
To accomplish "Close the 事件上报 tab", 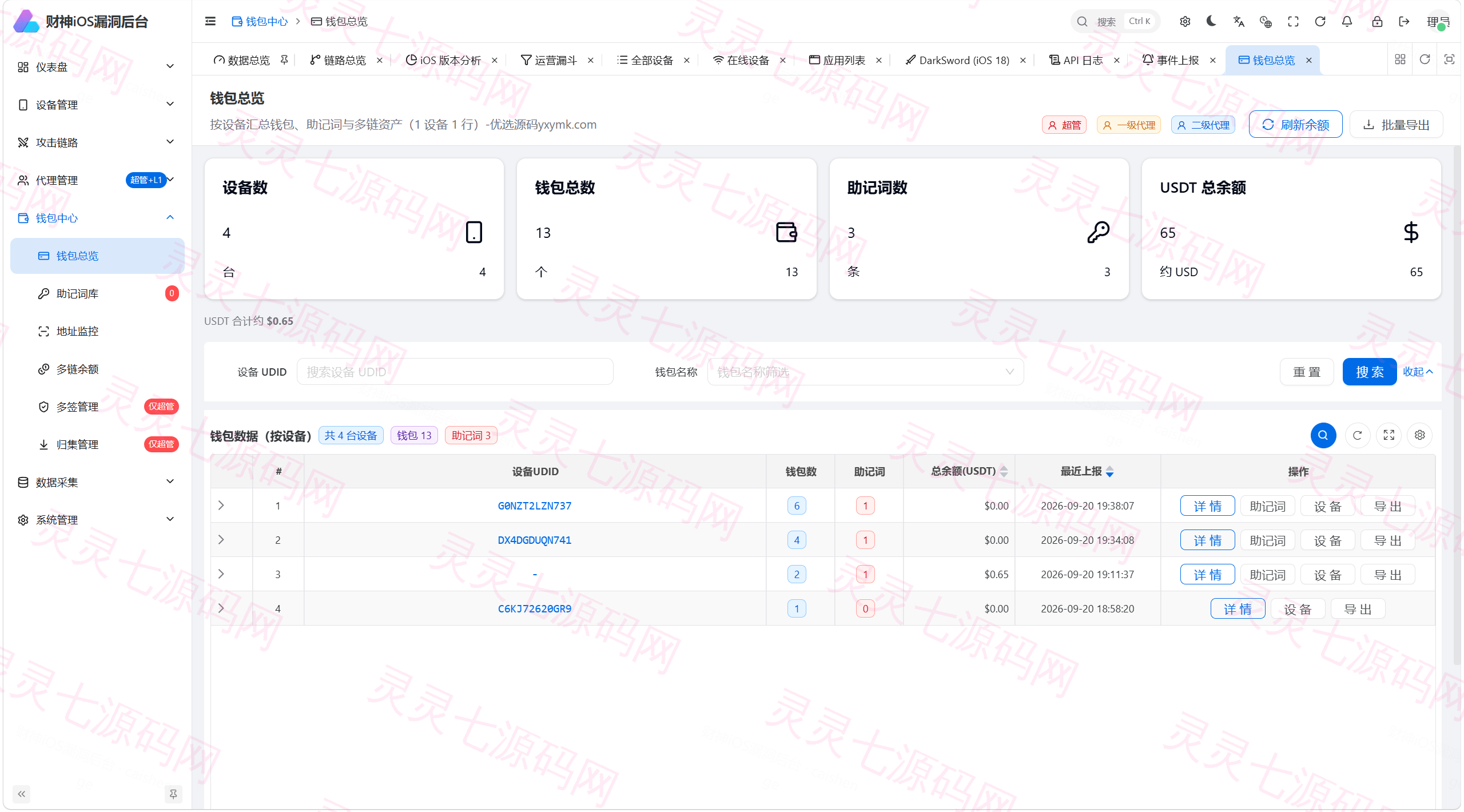I will (1212, 60).
